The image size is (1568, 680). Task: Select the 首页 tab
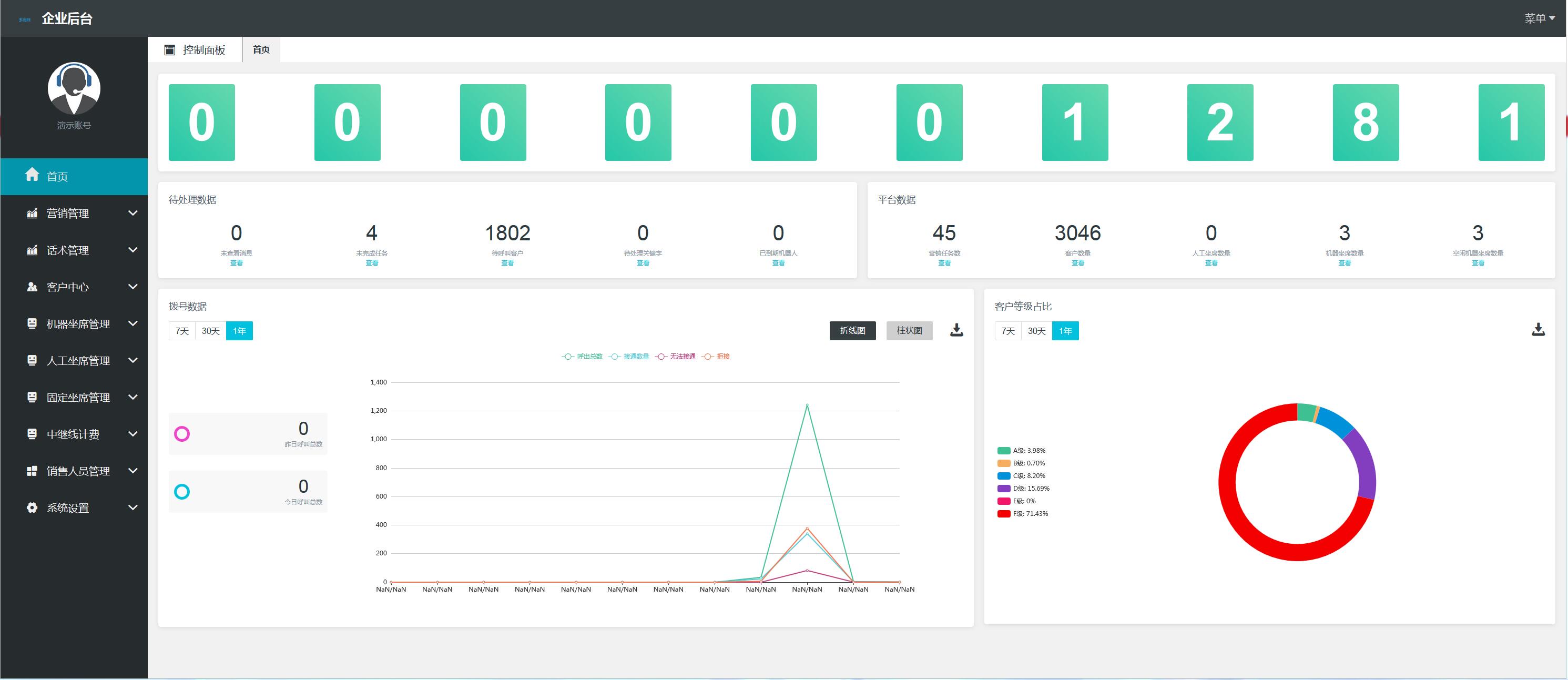pos(261,50)
